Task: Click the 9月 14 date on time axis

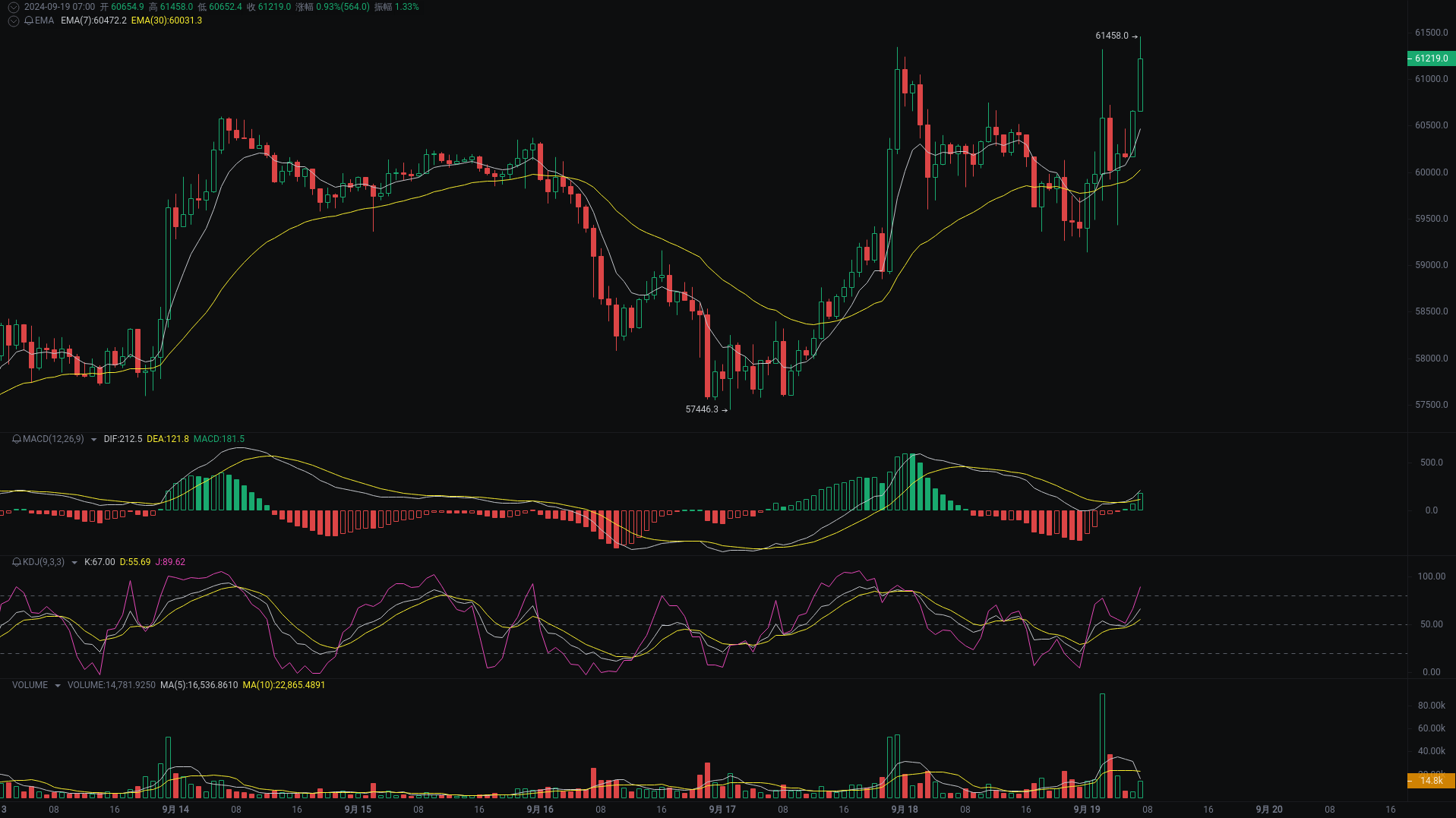Action: click(175, 810)
